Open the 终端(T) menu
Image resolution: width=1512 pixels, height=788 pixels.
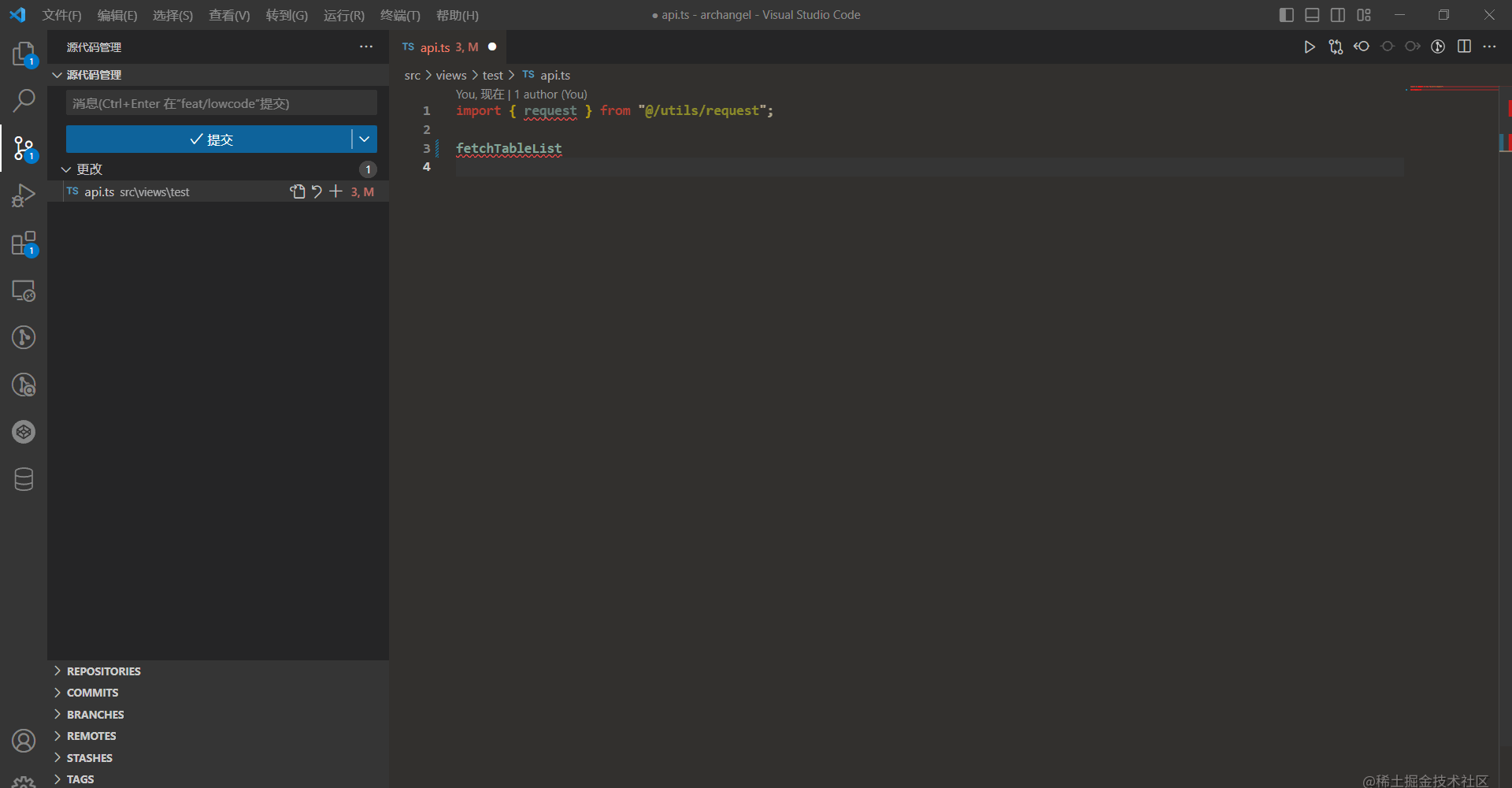[400, 15]
